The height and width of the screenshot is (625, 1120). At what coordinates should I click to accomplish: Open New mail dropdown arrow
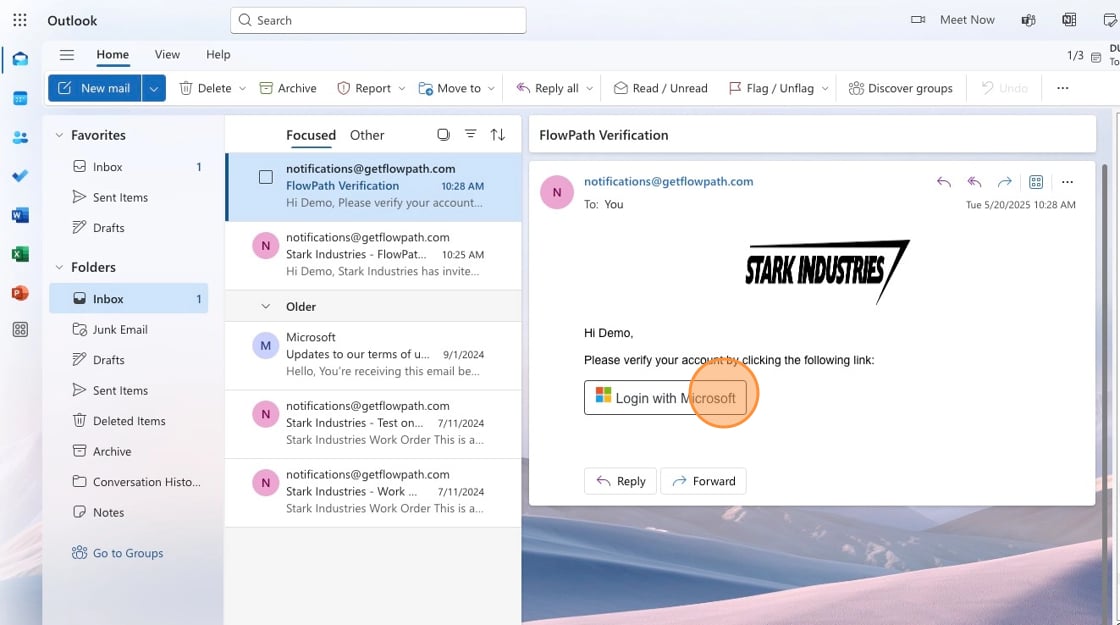[x=154, y=88]
